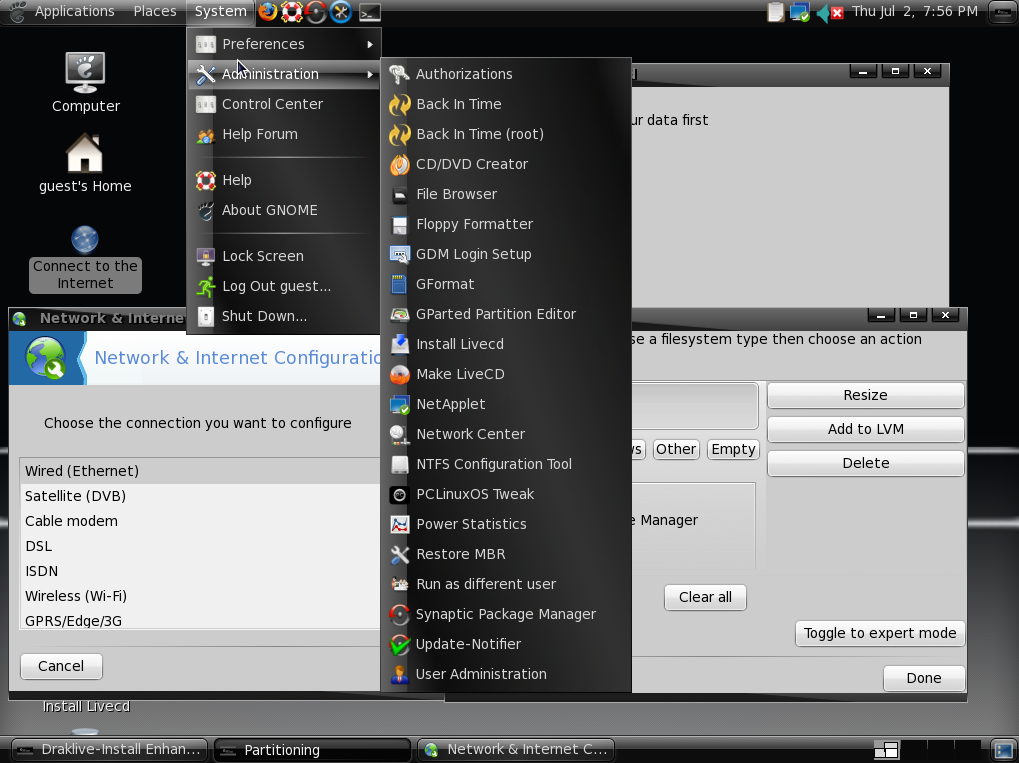
Task: Expand the Administration submenu
Action: 285,74
